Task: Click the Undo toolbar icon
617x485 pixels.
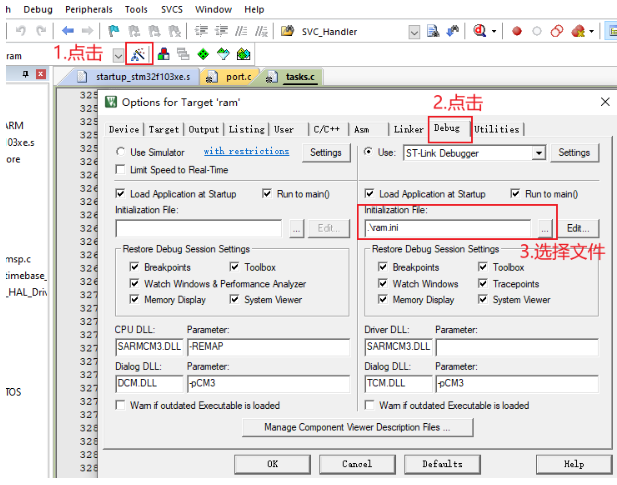Action: 21,31
